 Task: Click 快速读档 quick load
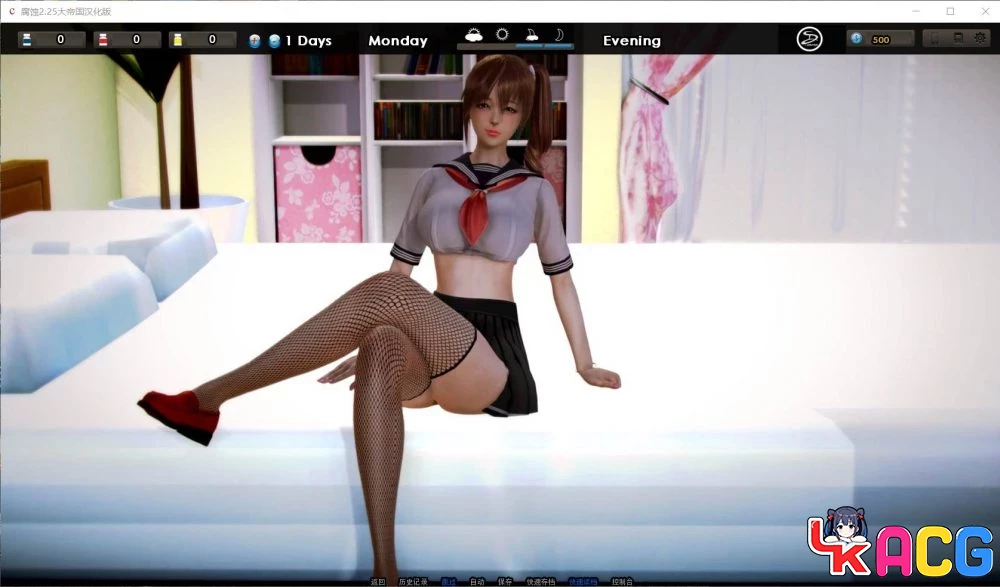584,582
